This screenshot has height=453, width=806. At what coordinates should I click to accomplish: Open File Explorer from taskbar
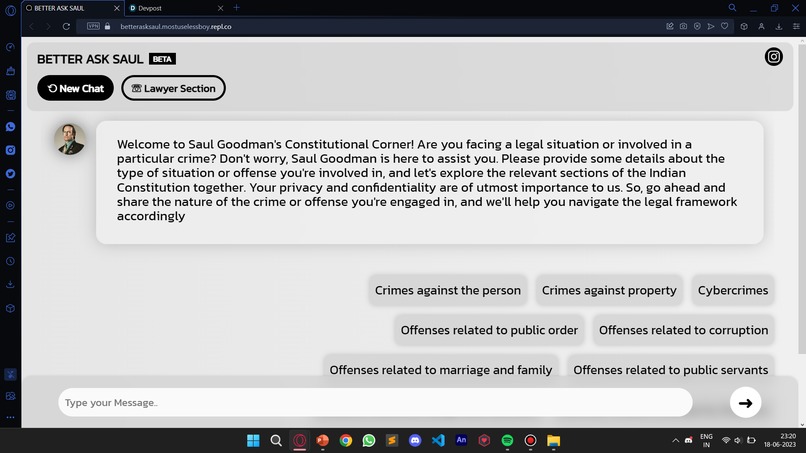[x=554, y=441]
